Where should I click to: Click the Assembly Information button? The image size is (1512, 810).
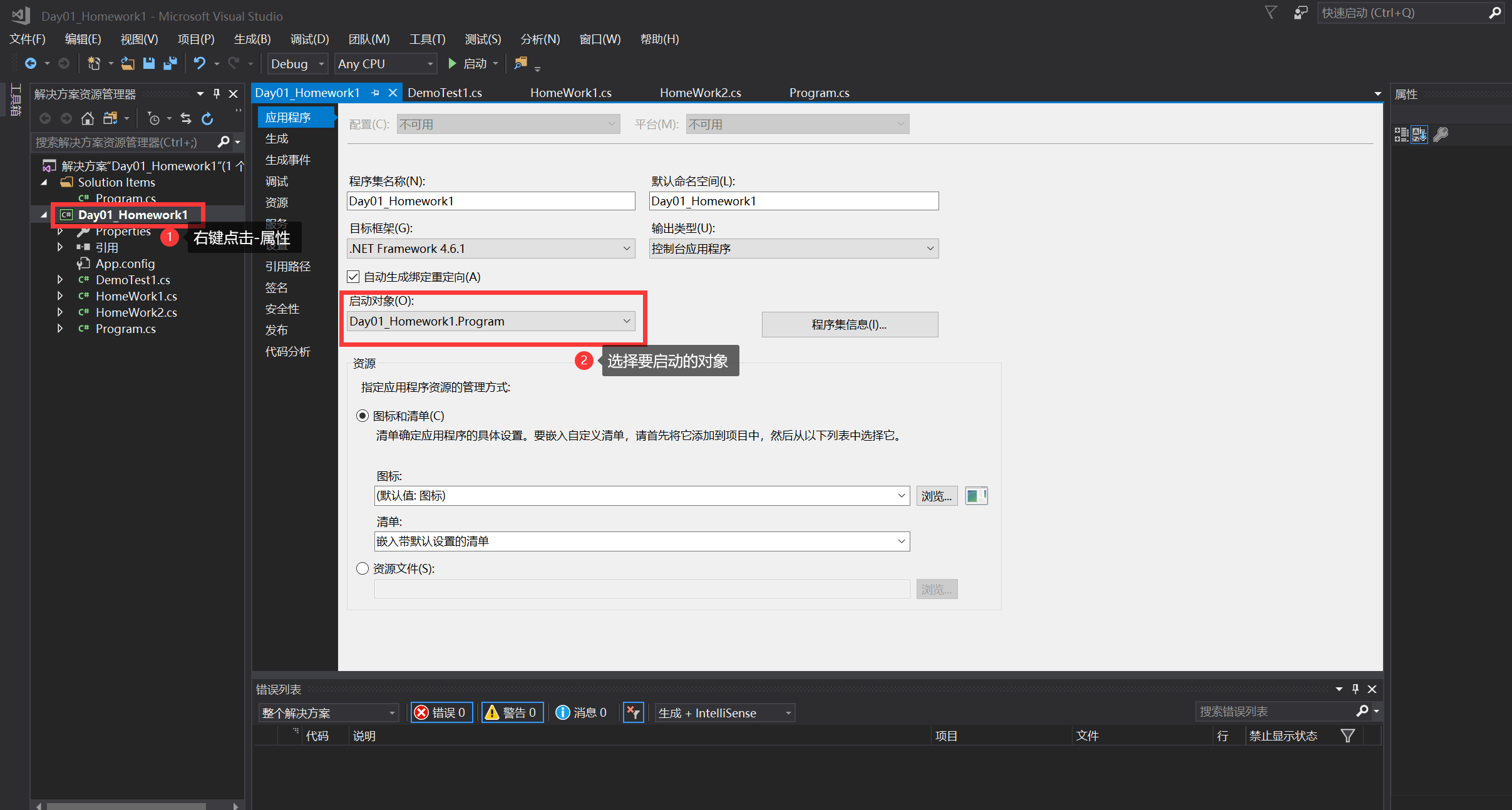tap(849, 324)
